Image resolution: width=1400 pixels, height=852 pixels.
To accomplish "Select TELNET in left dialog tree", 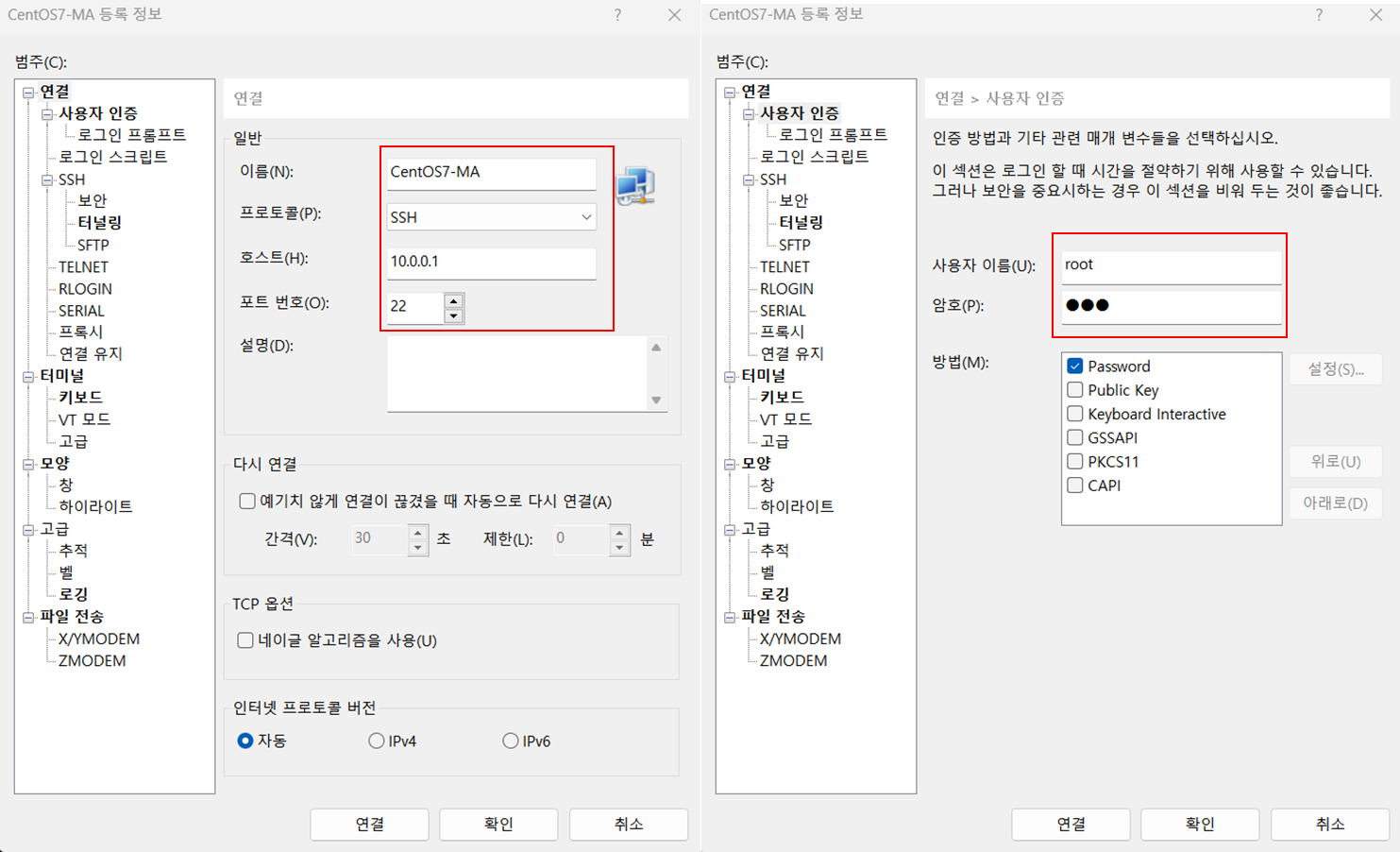I will click(83, 267).
